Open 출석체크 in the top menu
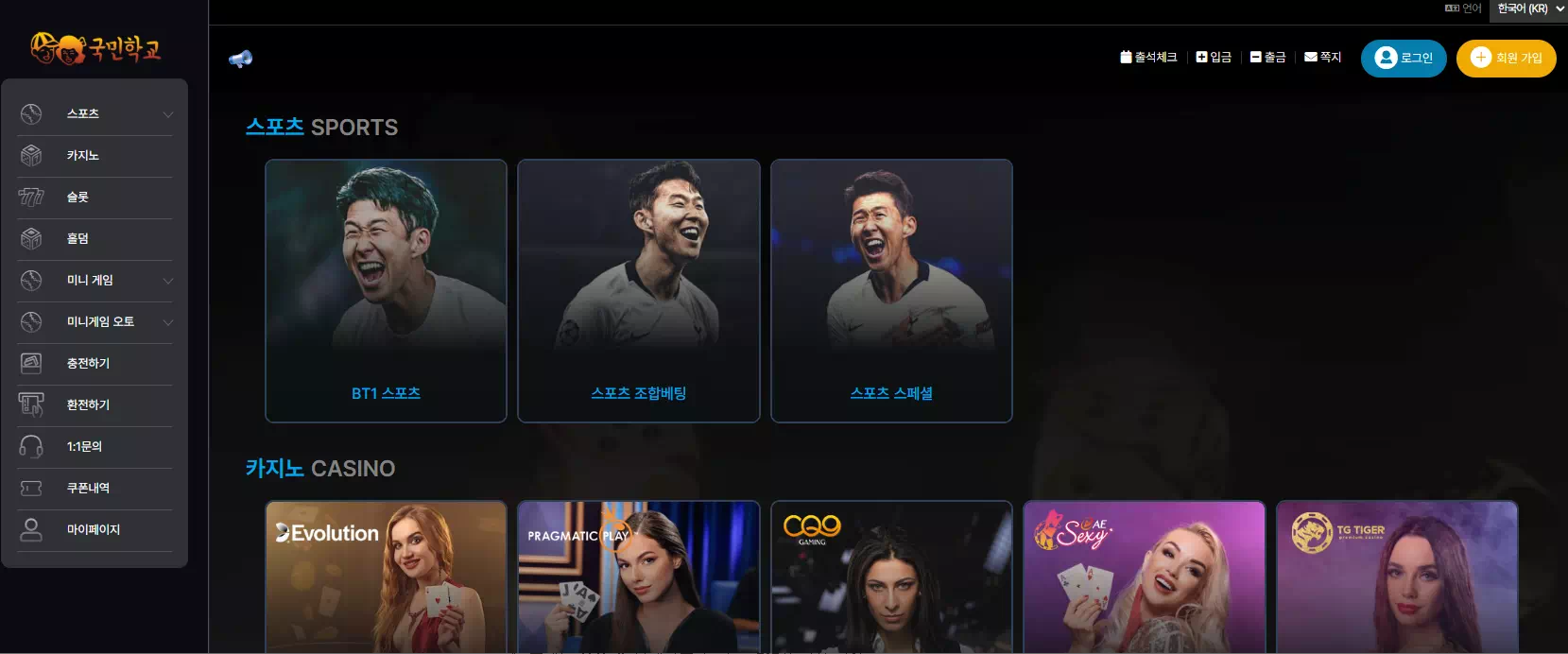1568x654 pixels. coord(1148,58)
